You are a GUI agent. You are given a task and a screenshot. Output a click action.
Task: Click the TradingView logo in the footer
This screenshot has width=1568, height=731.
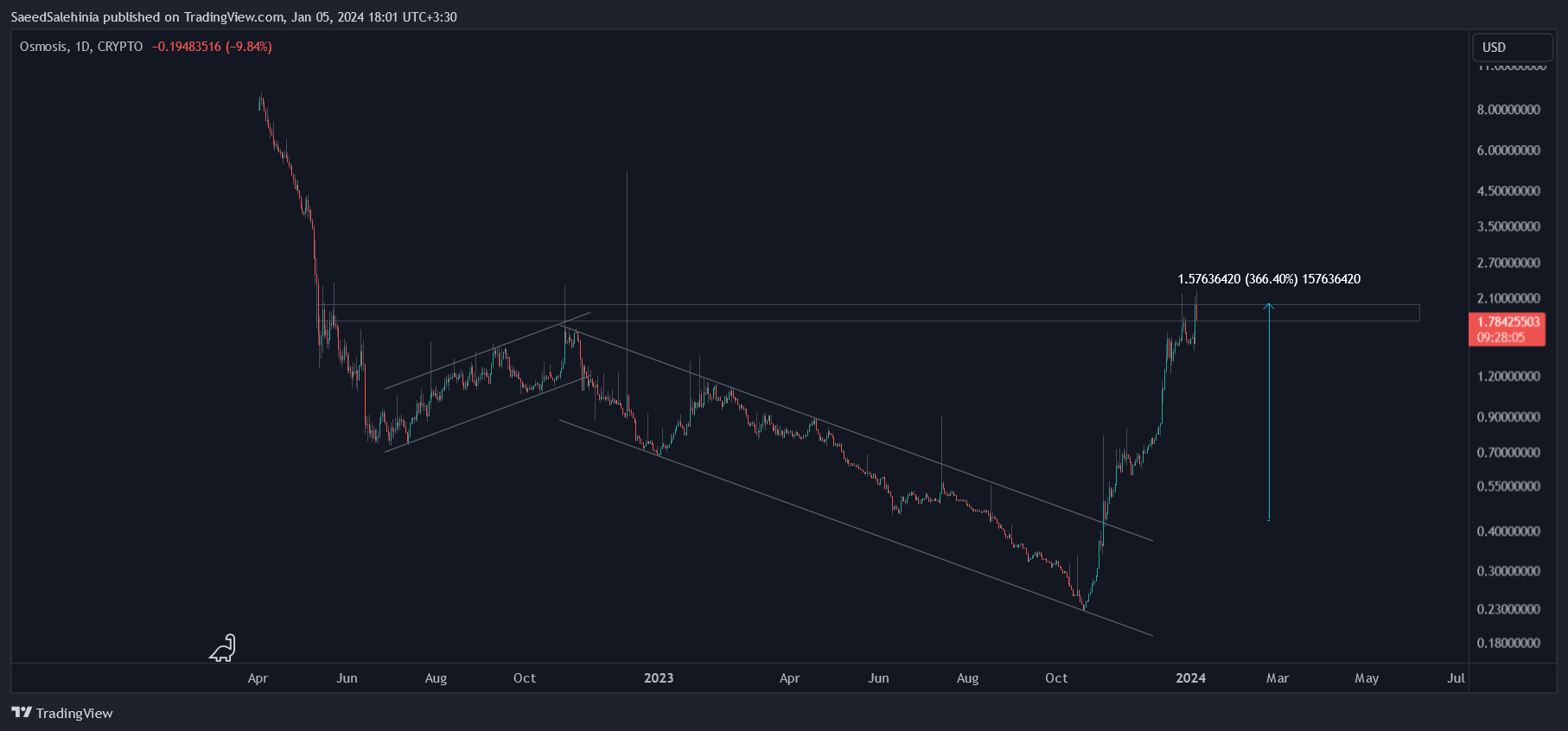click(62, 713)
